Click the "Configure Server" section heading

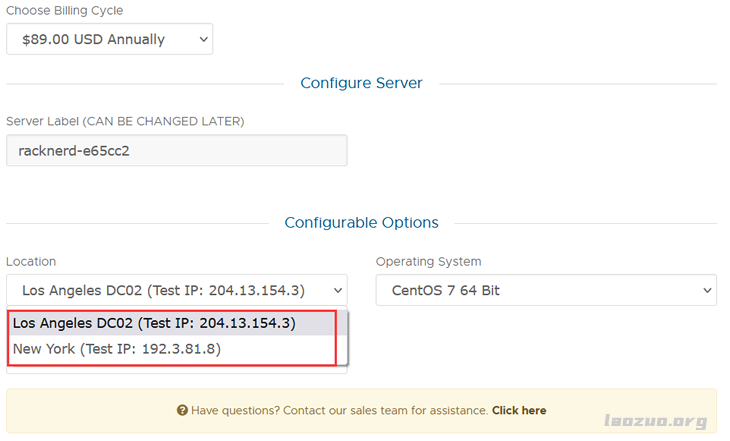coord(361,83)
